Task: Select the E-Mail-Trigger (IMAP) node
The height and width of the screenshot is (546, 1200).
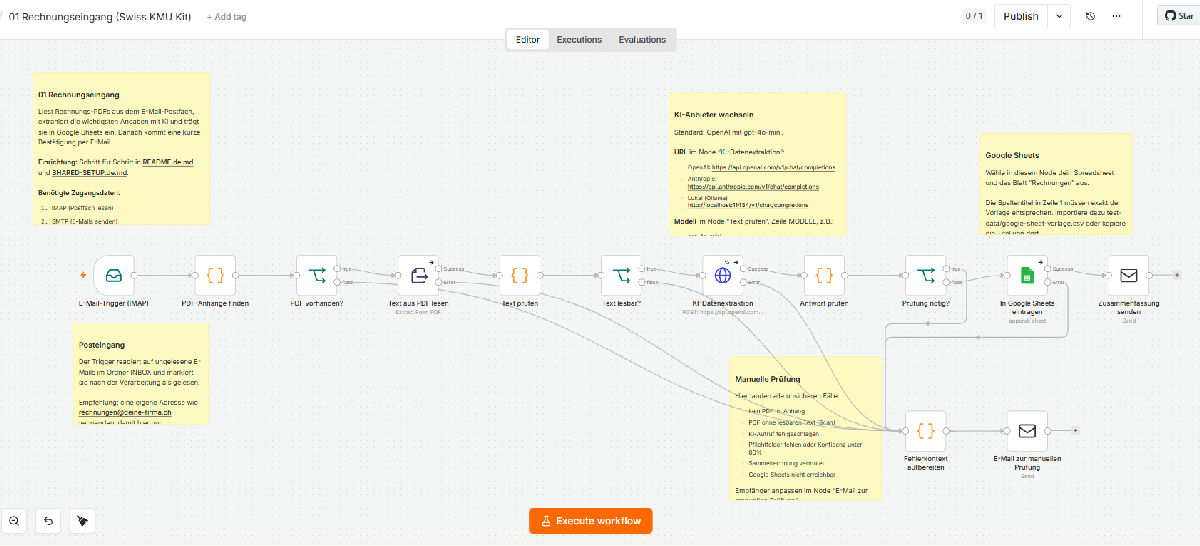Action: [x=113, y=274]
